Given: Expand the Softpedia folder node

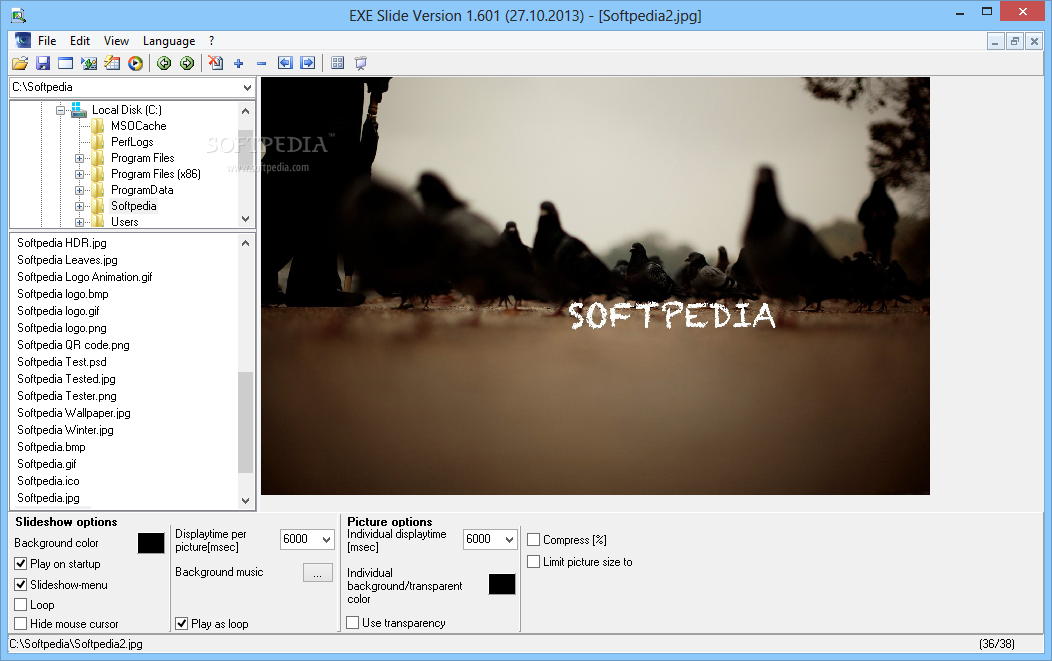Looking at the screenshot, I should (x=79, y=207).
